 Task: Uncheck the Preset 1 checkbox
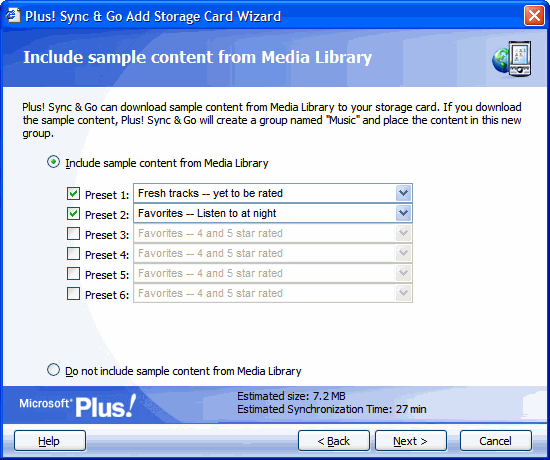coord(73,193)
